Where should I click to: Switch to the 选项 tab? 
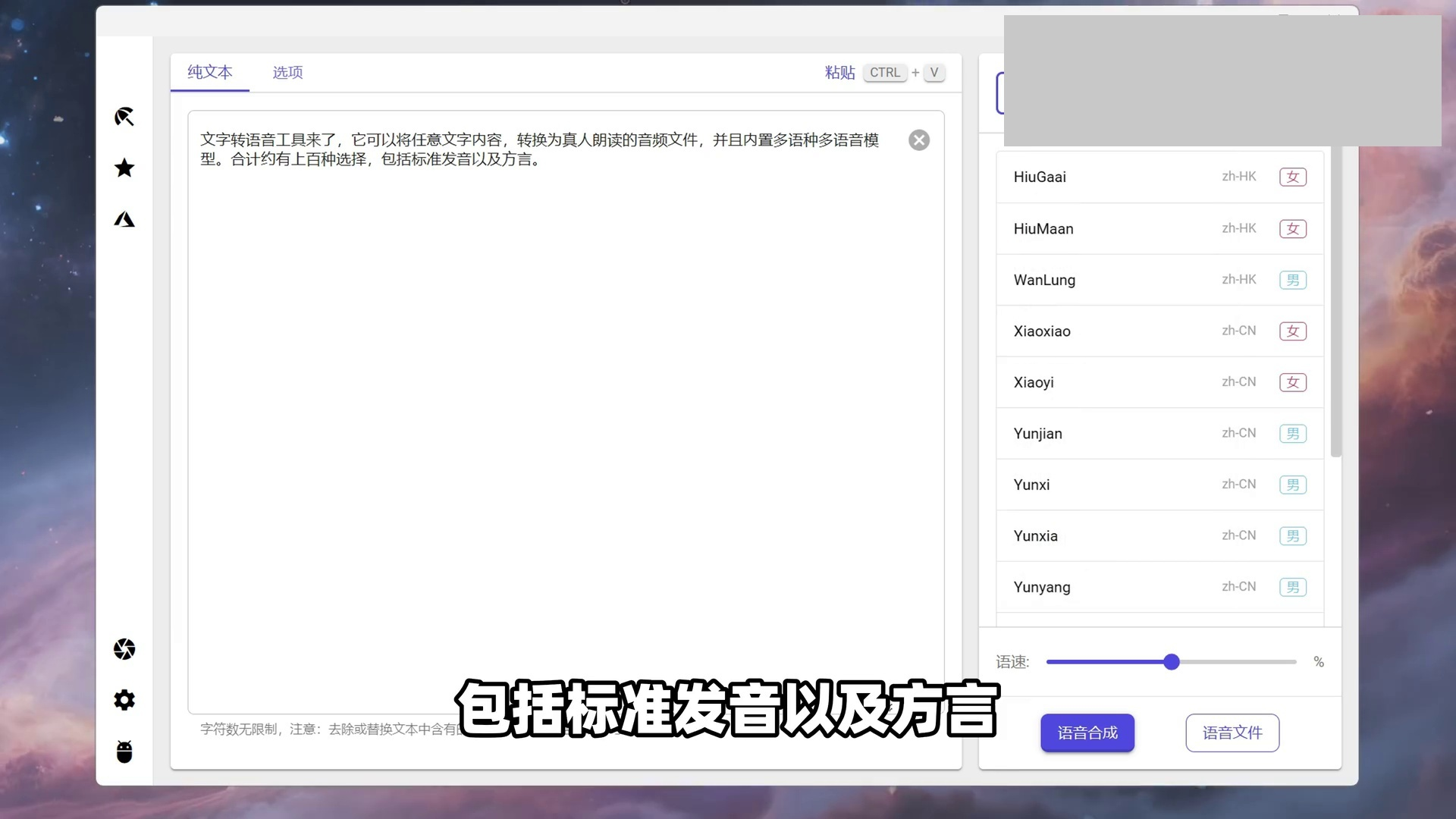287,72
